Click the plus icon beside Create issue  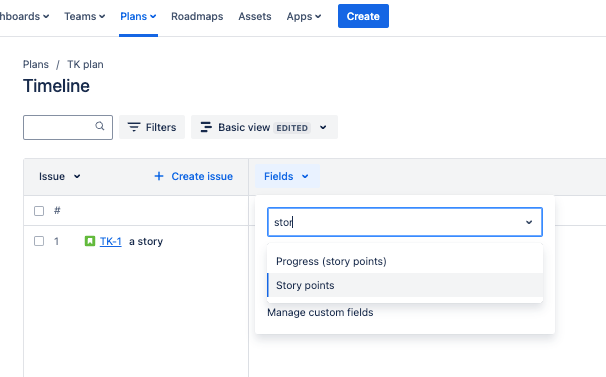tap(158, 176)
